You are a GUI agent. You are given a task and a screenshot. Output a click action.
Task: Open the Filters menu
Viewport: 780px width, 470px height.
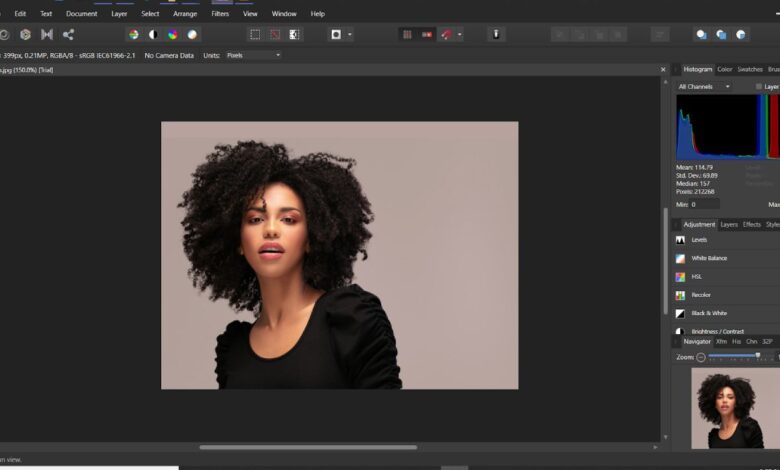point(220,14)
